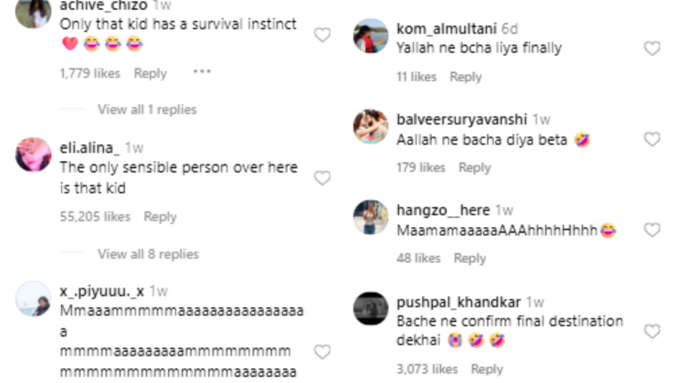Open three-dot options on achive_chizo comment
680x383 pixels.
[202, 72]
